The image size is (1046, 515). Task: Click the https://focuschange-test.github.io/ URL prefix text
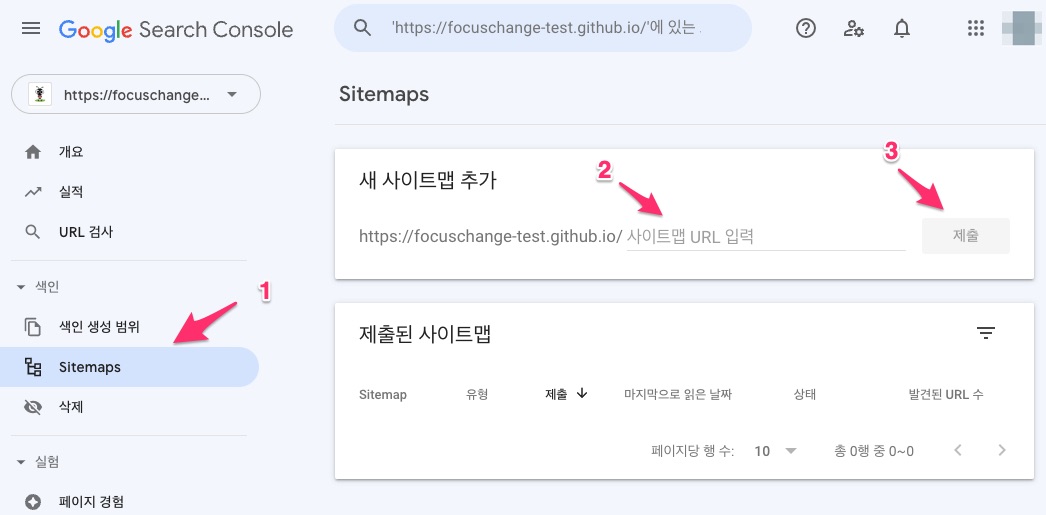[x=490, y=236]
